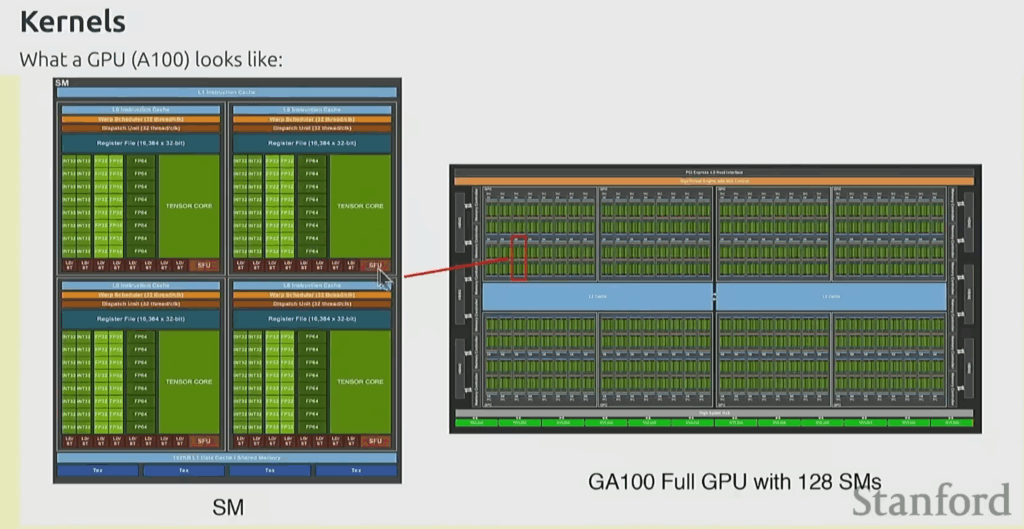Viewport: 1024px width, 529px height.
Task: Click the top-left partition's Register File block
Action: point(139,144)
